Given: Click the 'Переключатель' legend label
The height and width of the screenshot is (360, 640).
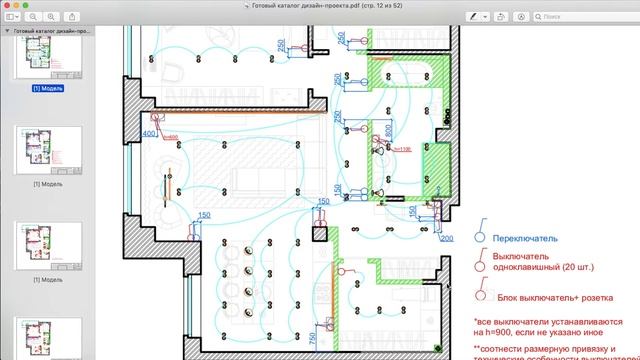Looking at the screenshot, I should (525, 238).
